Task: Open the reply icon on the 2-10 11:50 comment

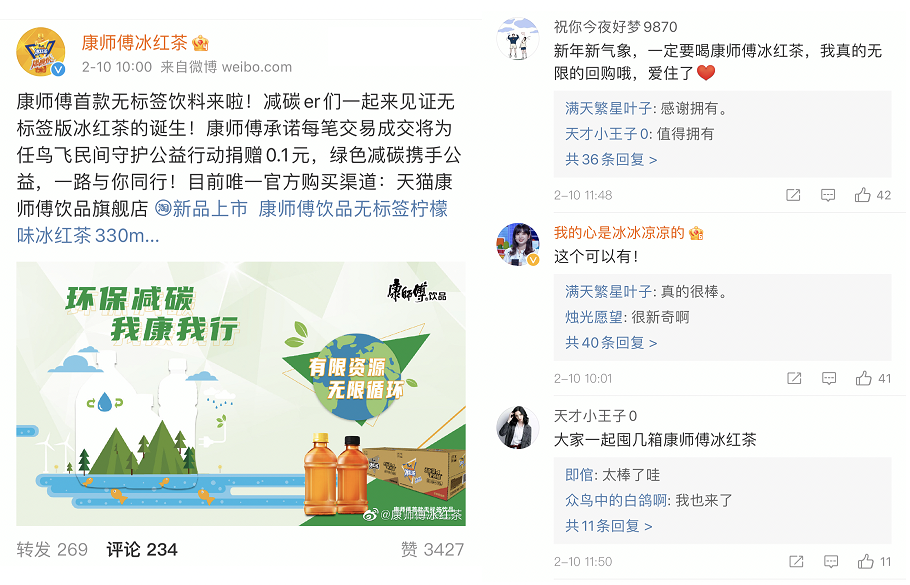Action: [831, 561]
